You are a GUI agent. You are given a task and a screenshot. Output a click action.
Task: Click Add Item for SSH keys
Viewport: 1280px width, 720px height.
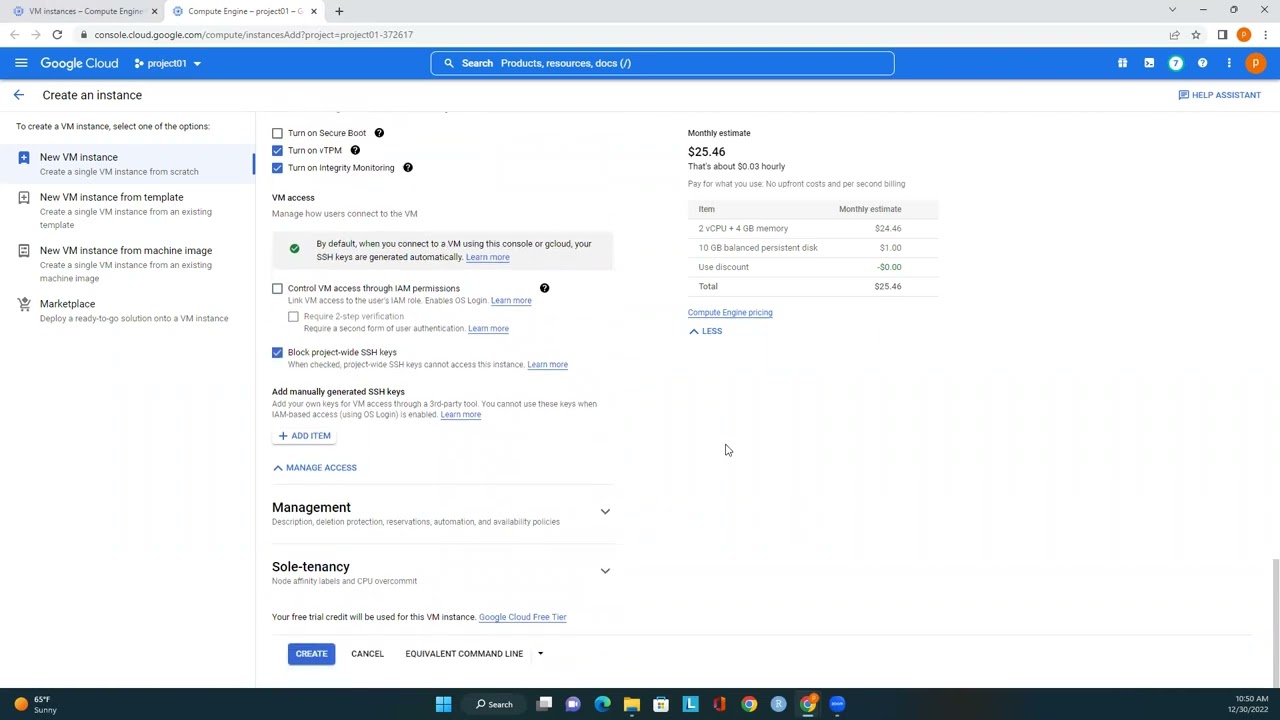point(304,436)
